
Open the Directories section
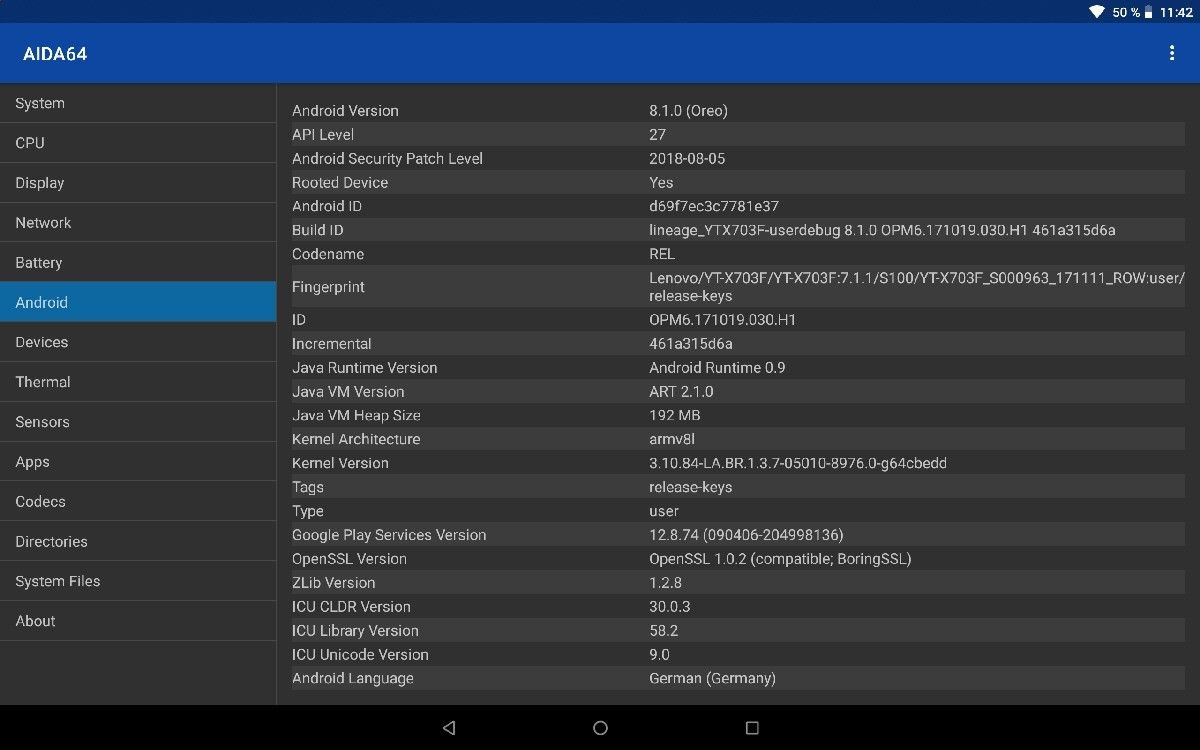[138, 541]
